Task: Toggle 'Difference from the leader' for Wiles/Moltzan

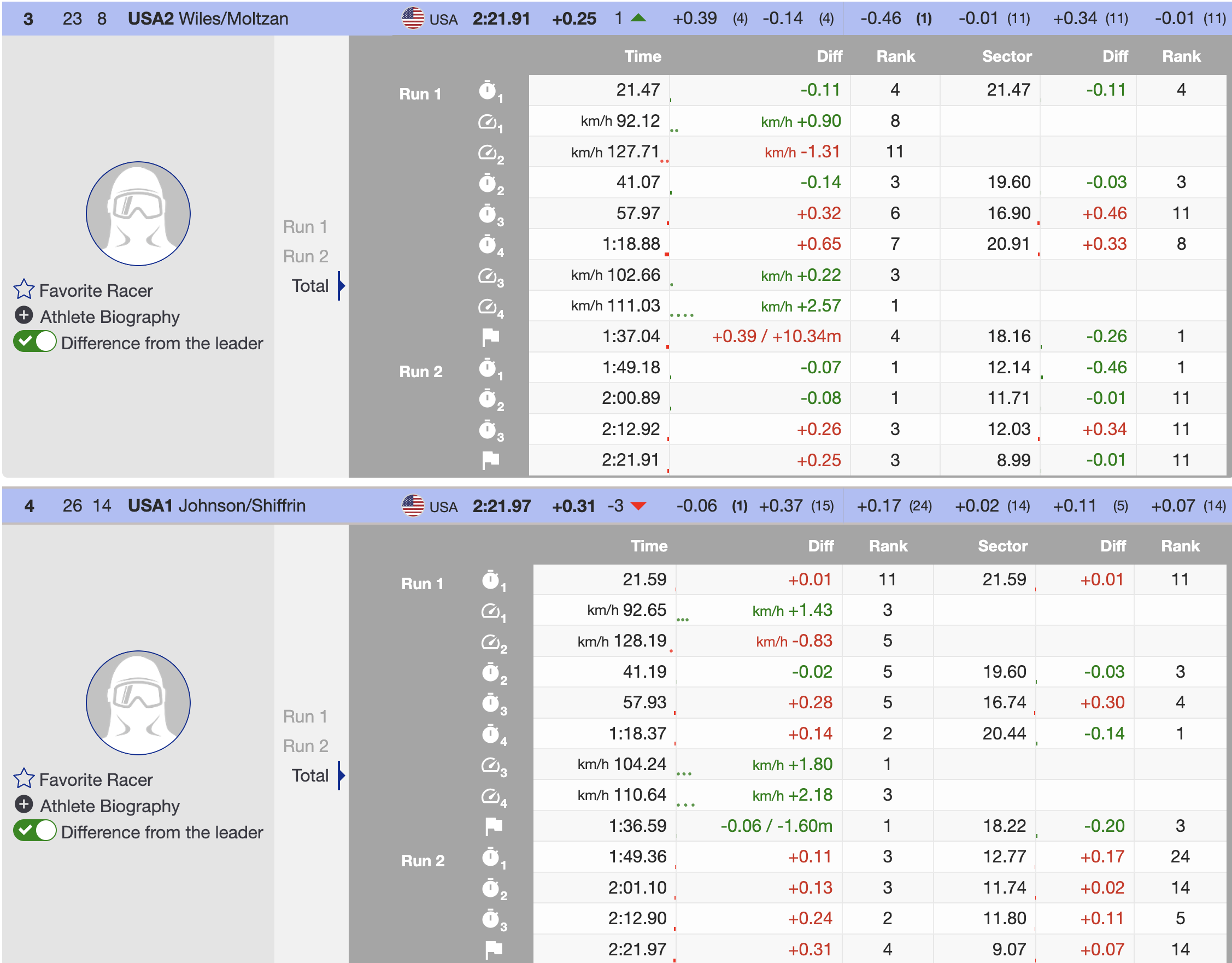Action: [x=35, y=342]
